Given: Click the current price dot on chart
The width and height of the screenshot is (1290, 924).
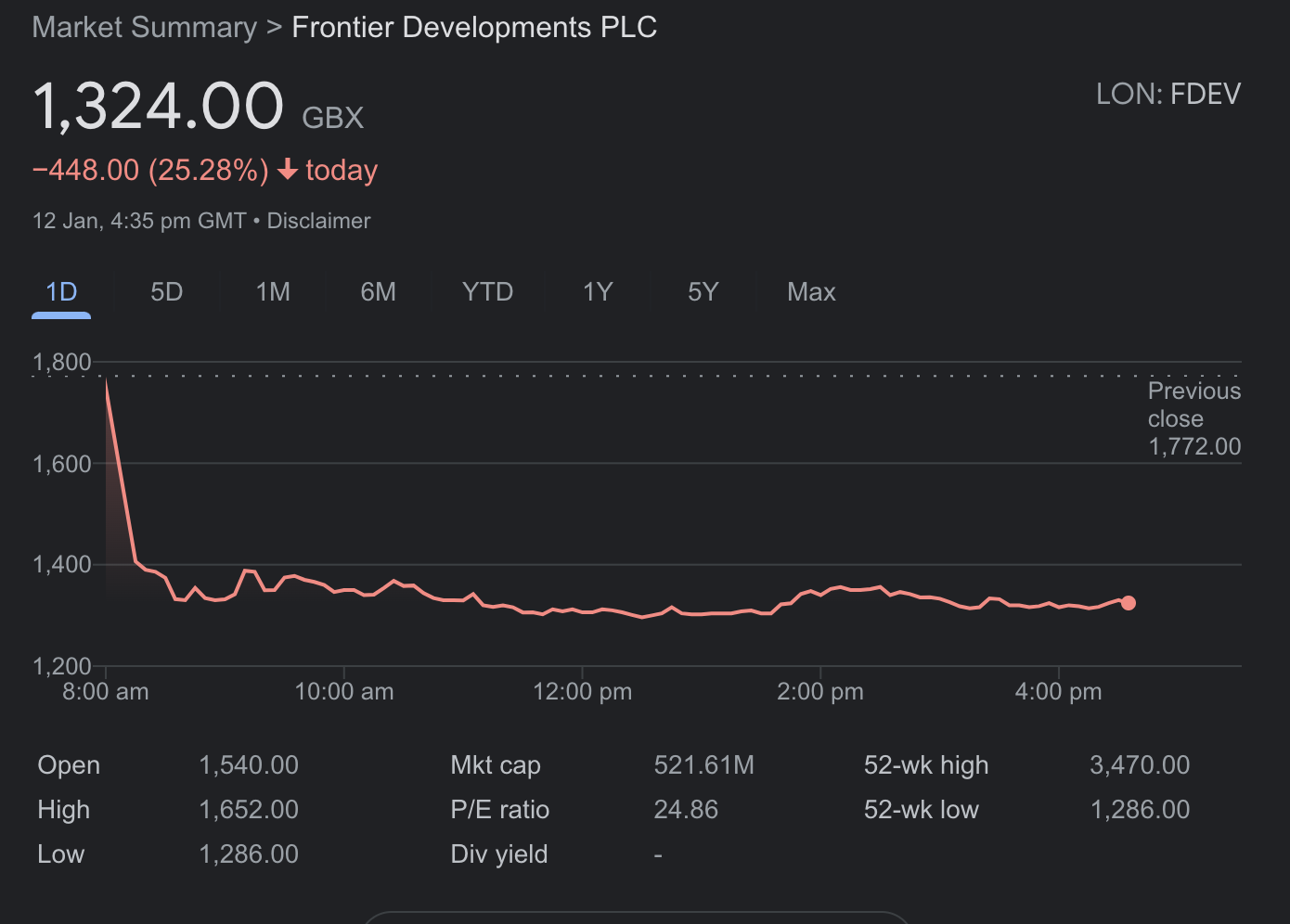Looking at the screenshot, I should (1129, 603).
